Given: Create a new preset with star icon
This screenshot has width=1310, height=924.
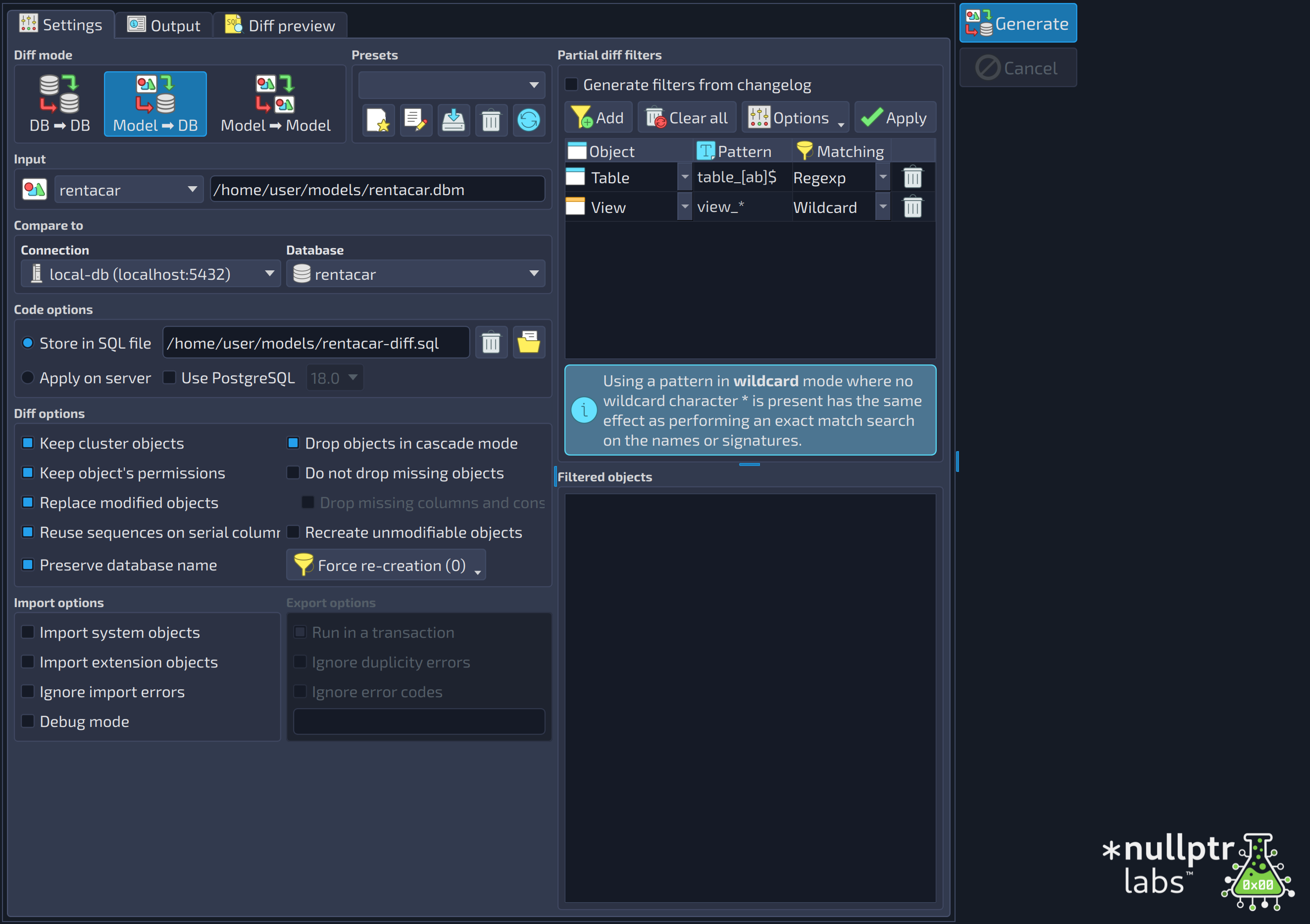Looking at the screenshot, I should click(x=378, y=120).
